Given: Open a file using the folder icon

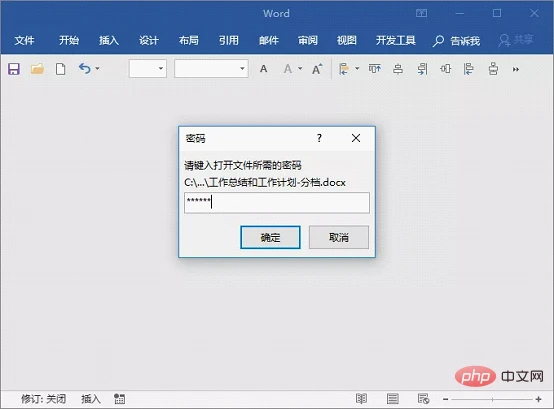Looking at the screenshot, I should pyautogui.click(x=37, y=69).
